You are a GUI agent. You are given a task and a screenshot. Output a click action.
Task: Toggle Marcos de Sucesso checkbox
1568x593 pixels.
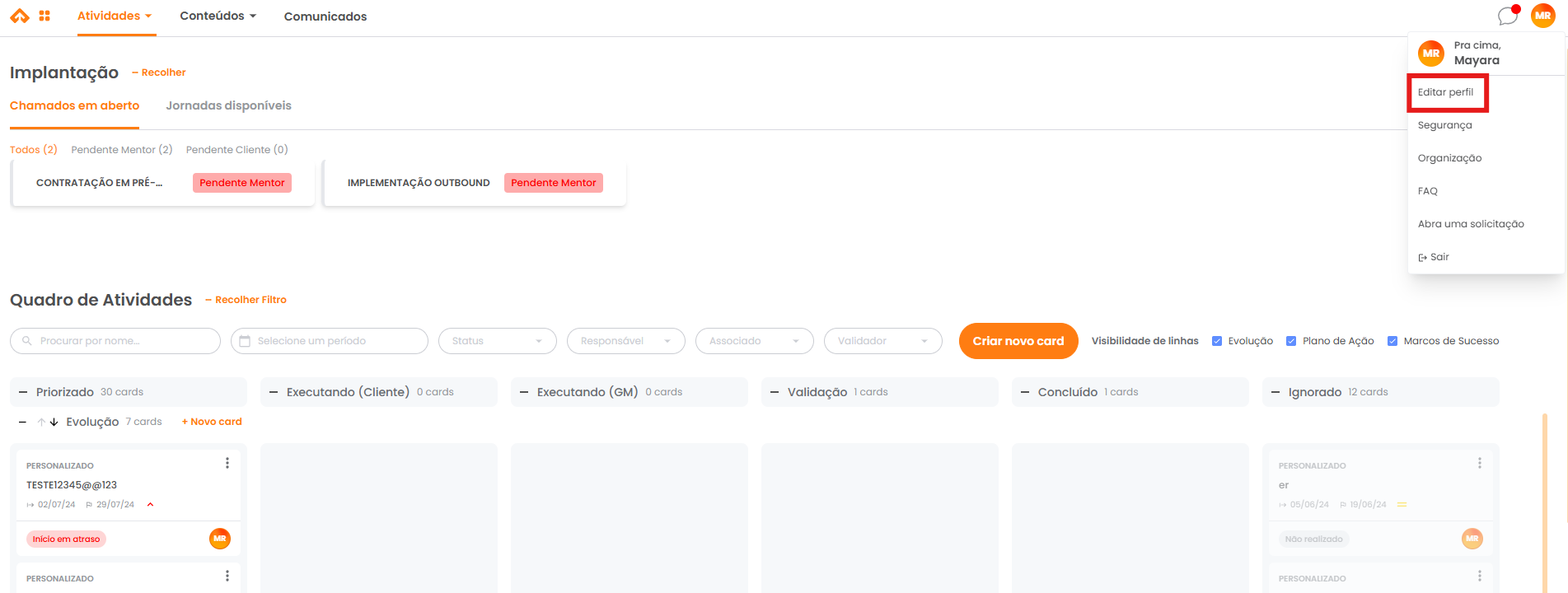coord(1392,341)
